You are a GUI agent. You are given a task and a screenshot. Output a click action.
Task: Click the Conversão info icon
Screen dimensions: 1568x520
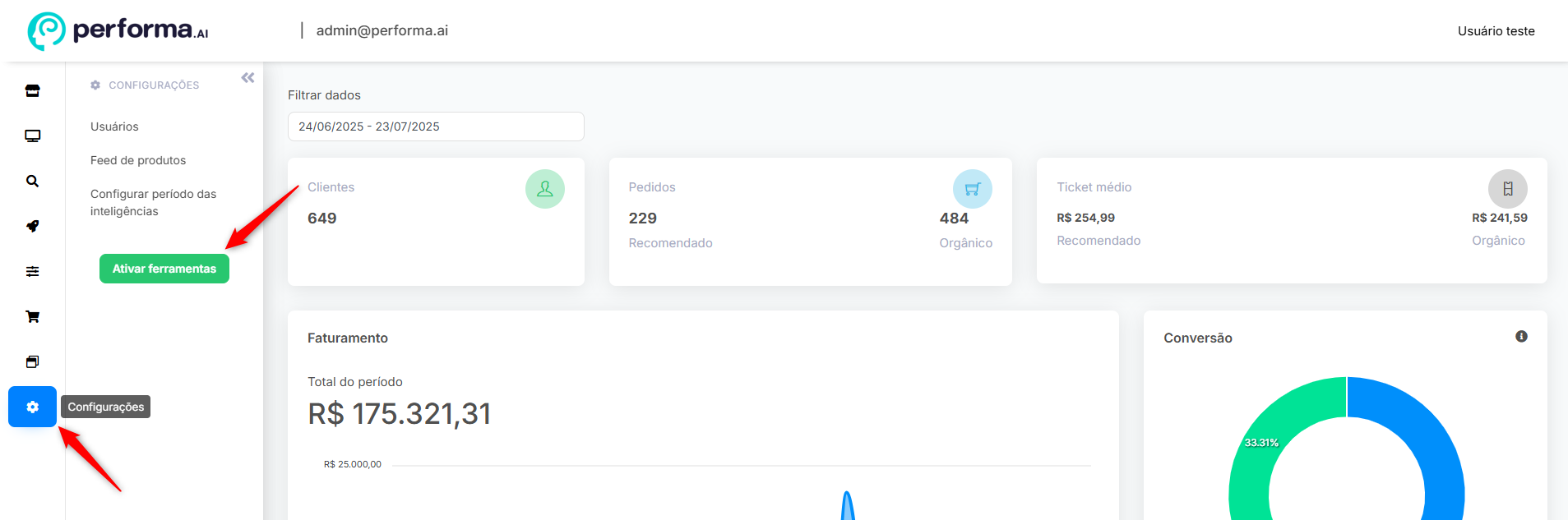coord(1521,337)
